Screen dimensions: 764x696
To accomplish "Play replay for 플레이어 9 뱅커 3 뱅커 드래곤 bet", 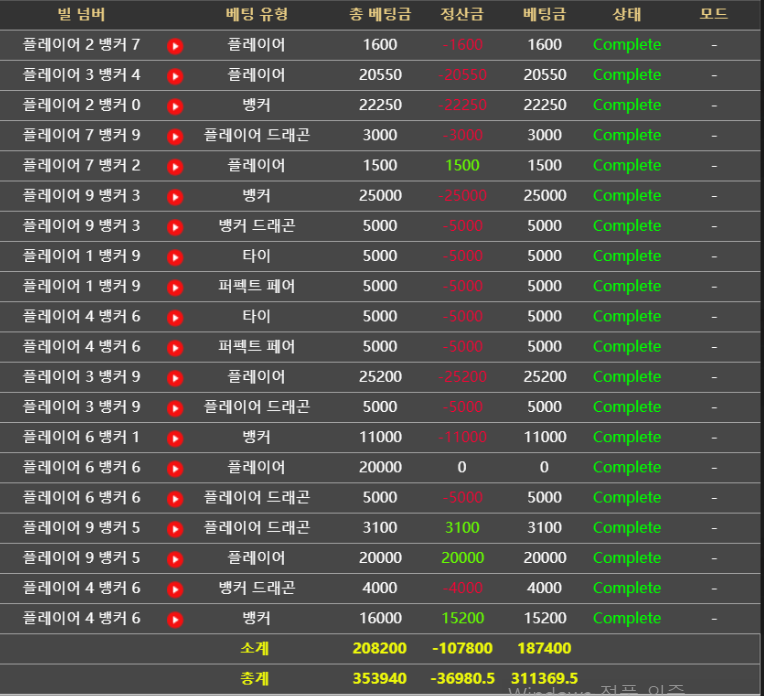I will tap(175, 228).
